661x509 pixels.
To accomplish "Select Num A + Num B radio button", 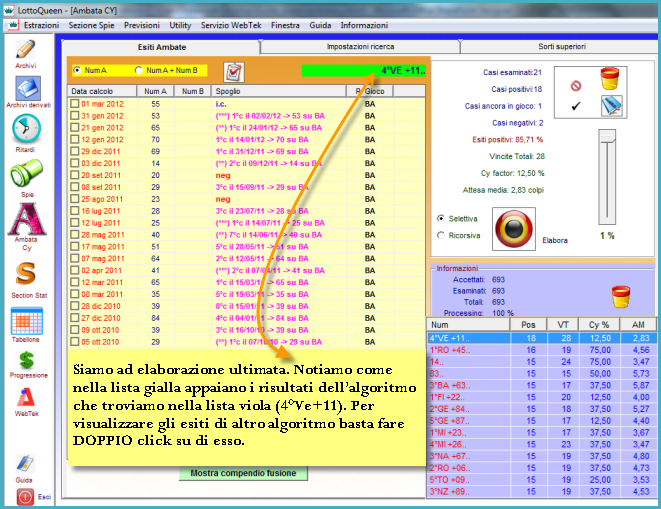I will [x=138, y=70].
